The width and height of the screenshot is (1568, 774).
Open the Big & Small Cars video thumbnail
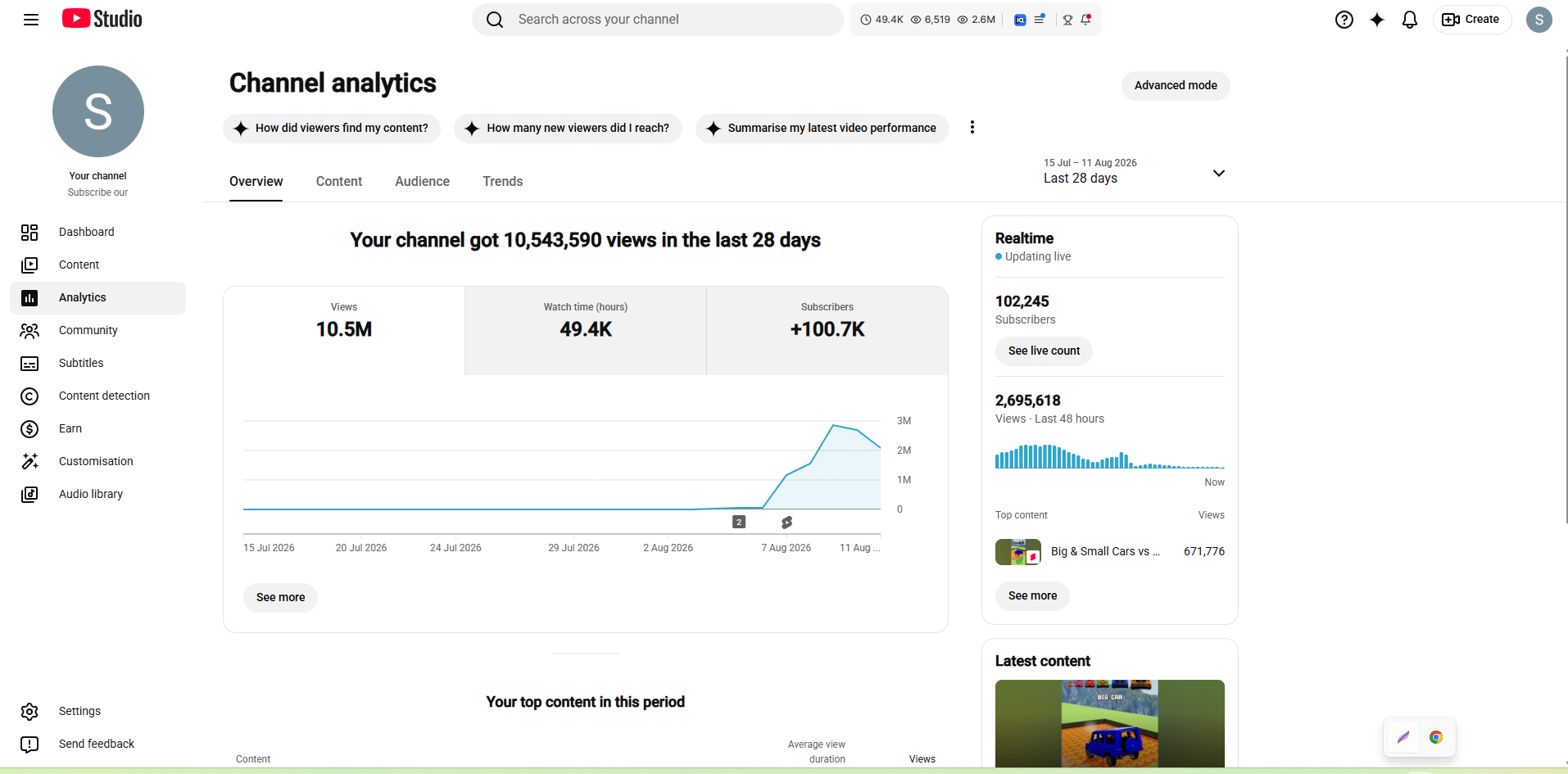pyautogui.click(x=1018, y=552)
